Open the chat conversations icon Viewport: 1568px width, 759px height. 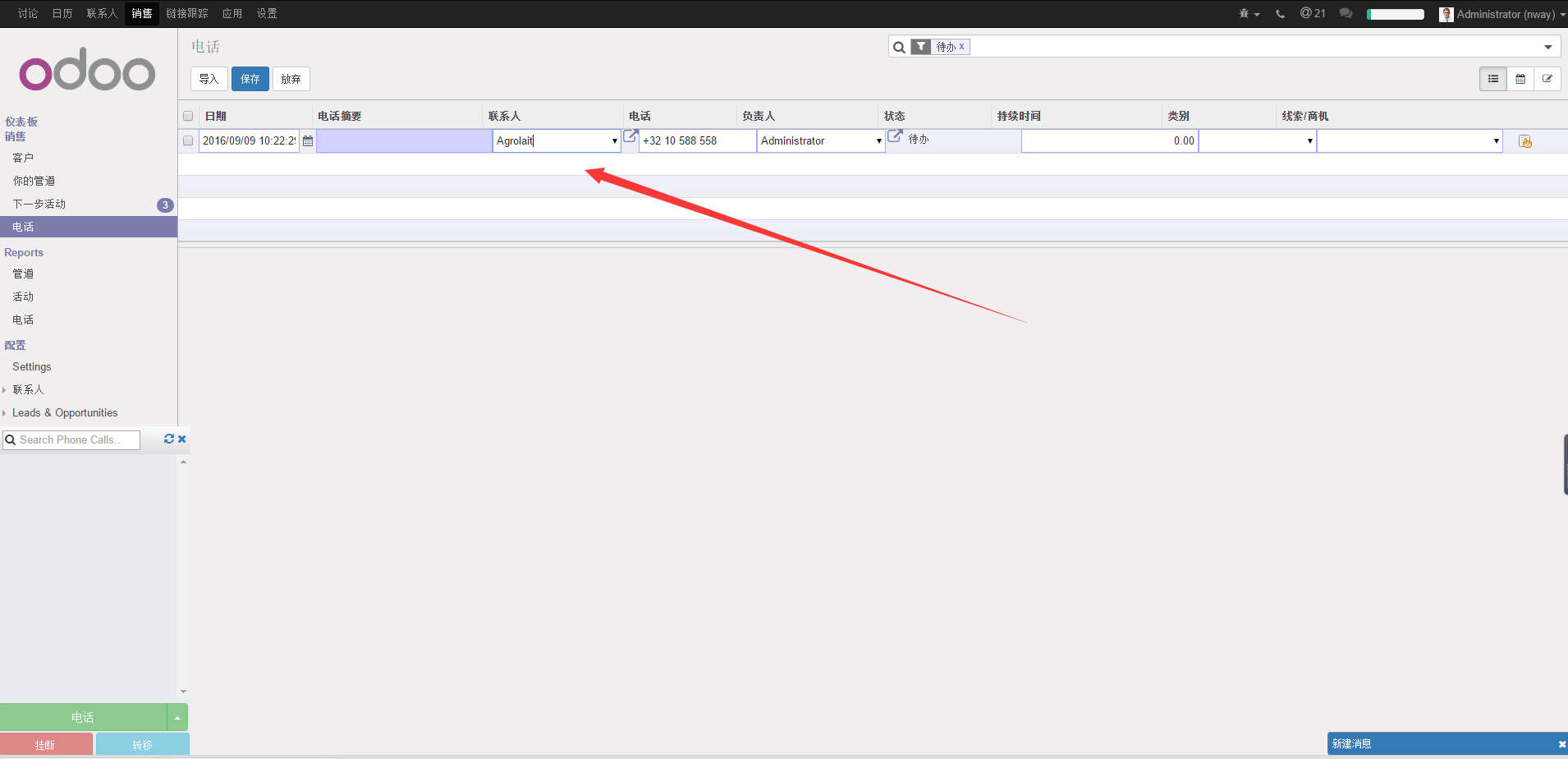click(x=1346, y=14)
